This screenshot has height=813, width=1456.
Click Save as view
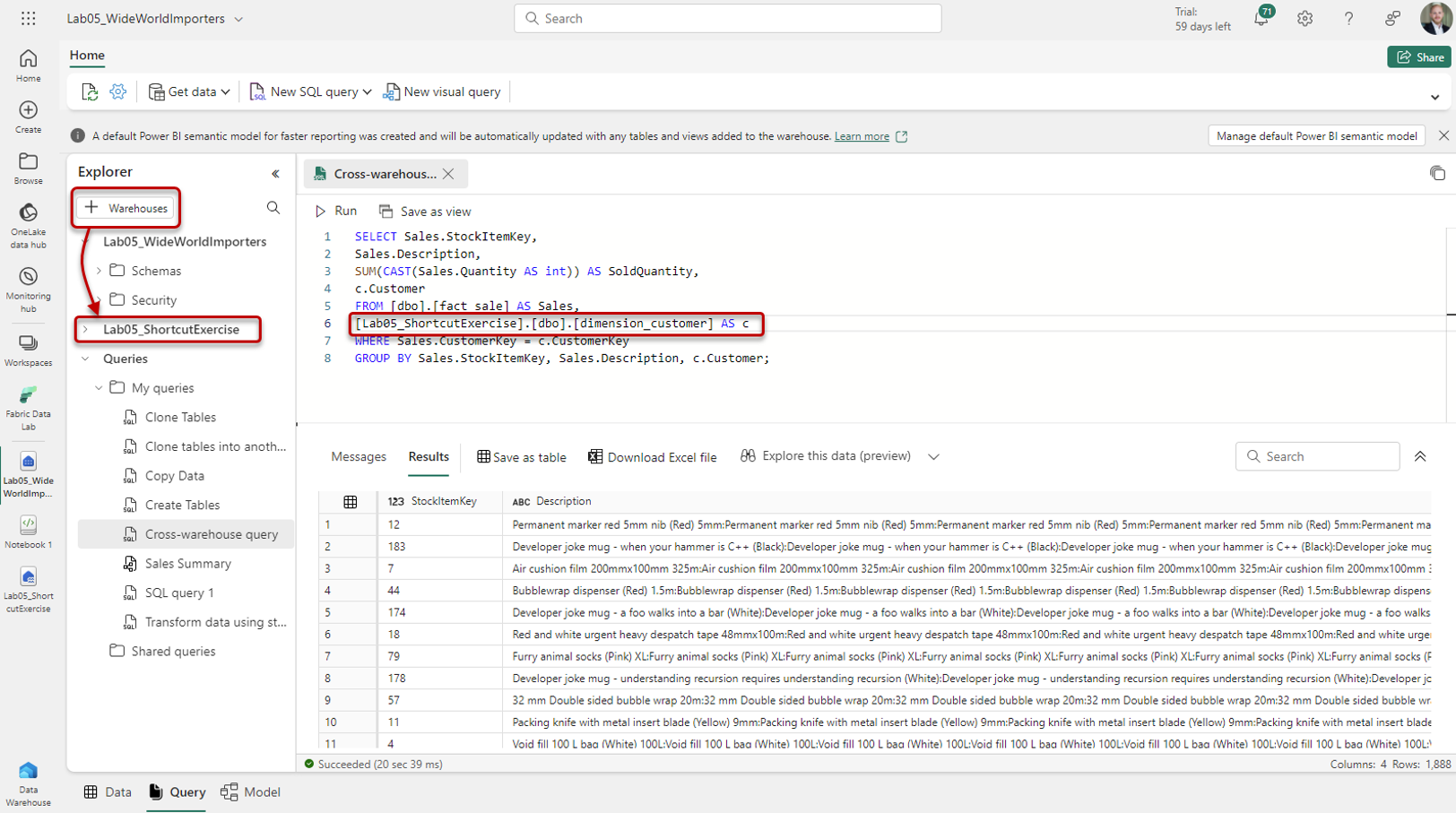tap(425, 212)
